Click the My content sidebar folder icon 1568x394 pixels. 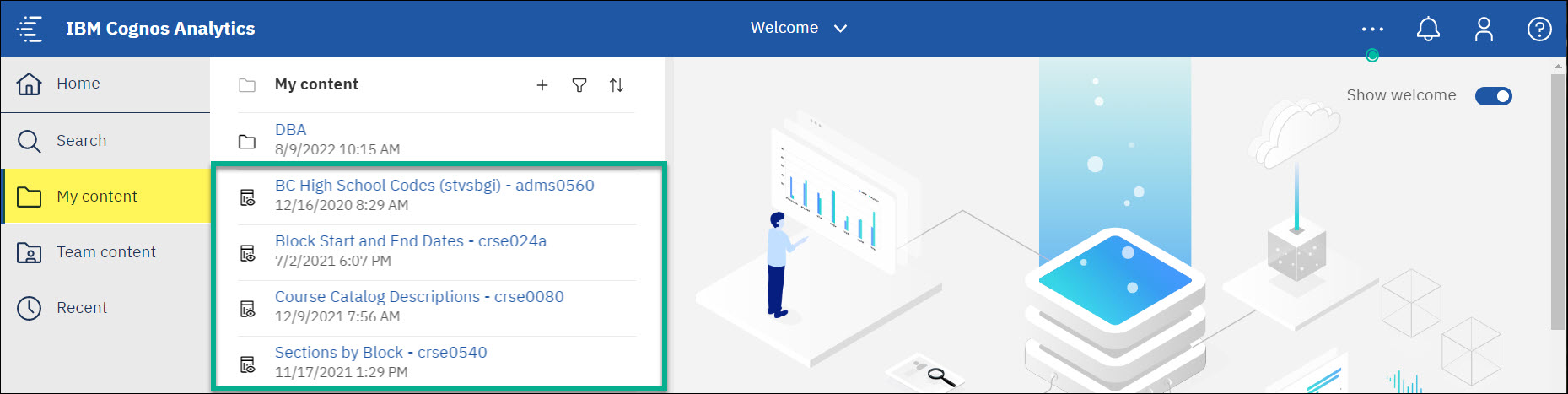30,197
